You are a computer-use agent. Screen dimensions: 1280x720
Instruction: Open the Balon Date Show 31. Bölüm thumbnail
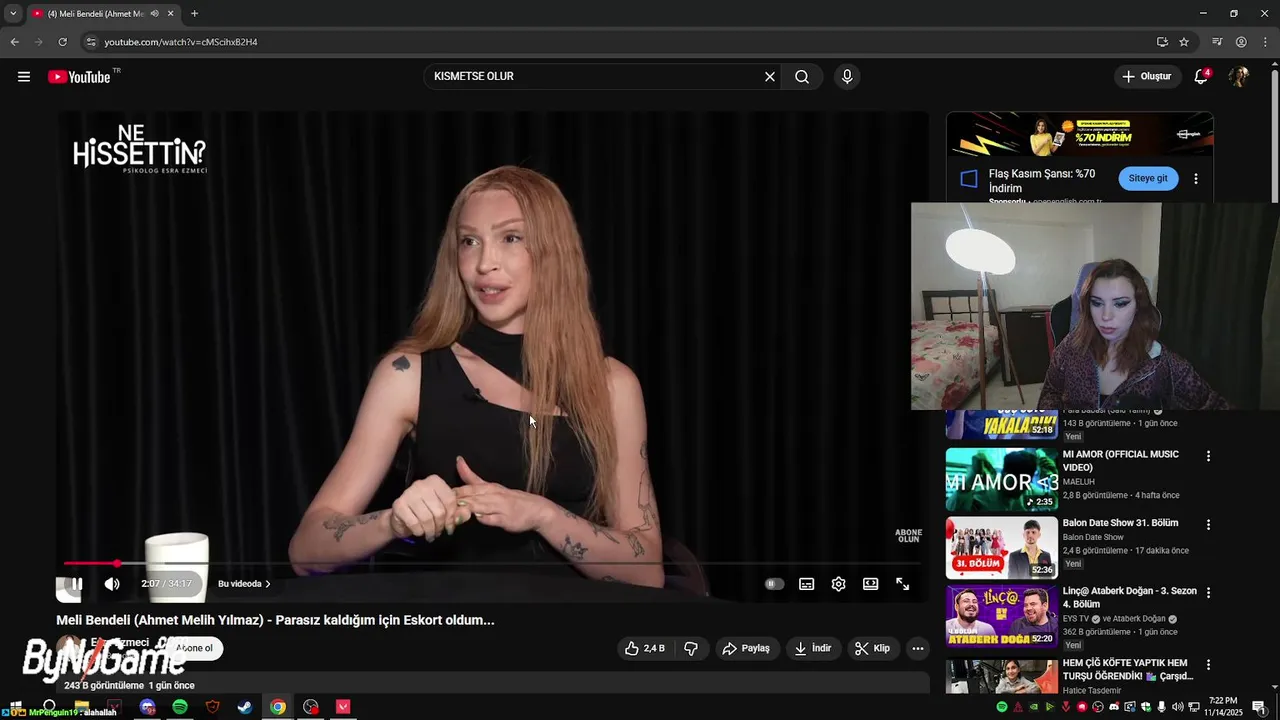click(1002, 548)
